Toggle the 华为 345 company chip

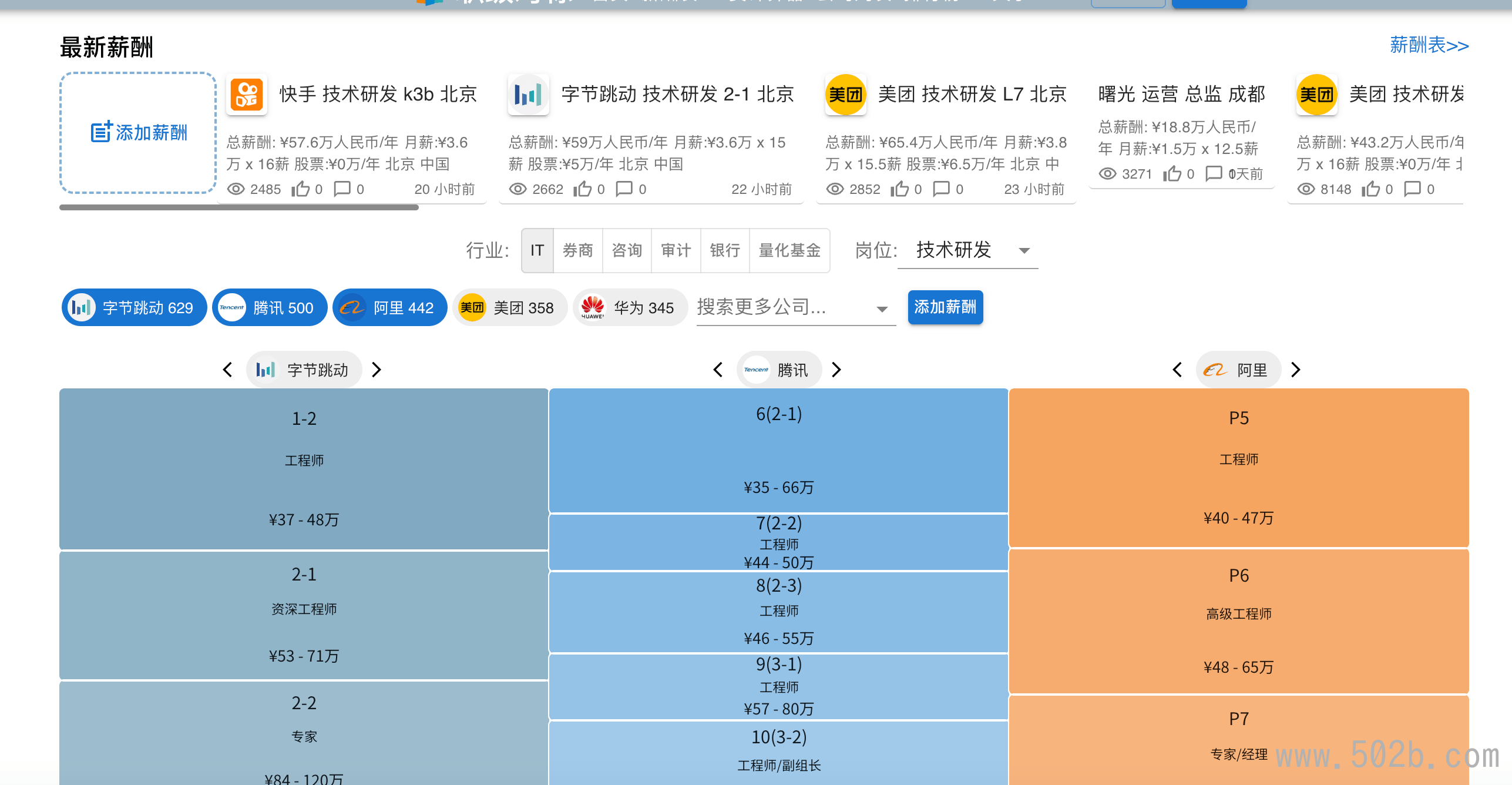630,307
